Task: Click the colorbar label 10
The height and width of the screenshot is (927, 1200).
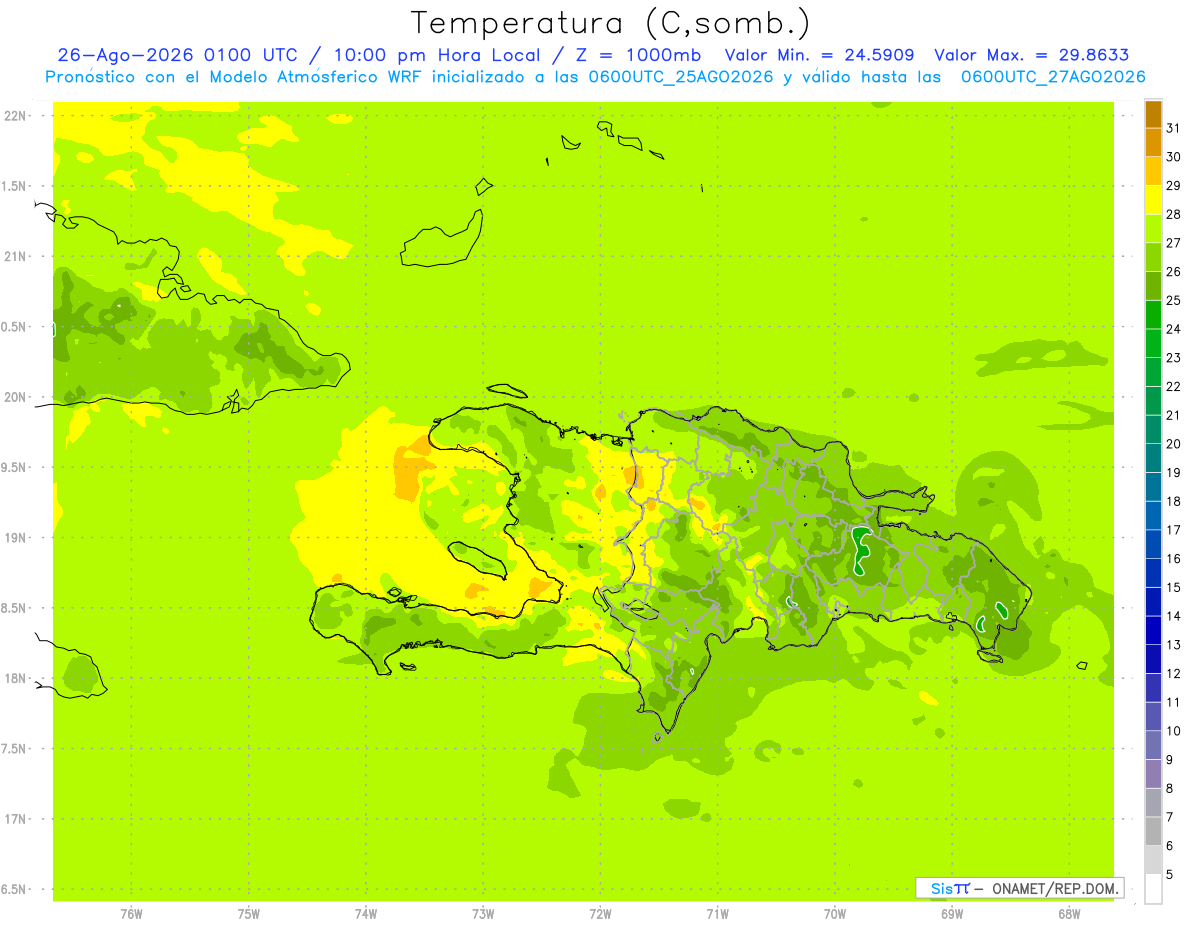Action: click(x=1173, y=731)
